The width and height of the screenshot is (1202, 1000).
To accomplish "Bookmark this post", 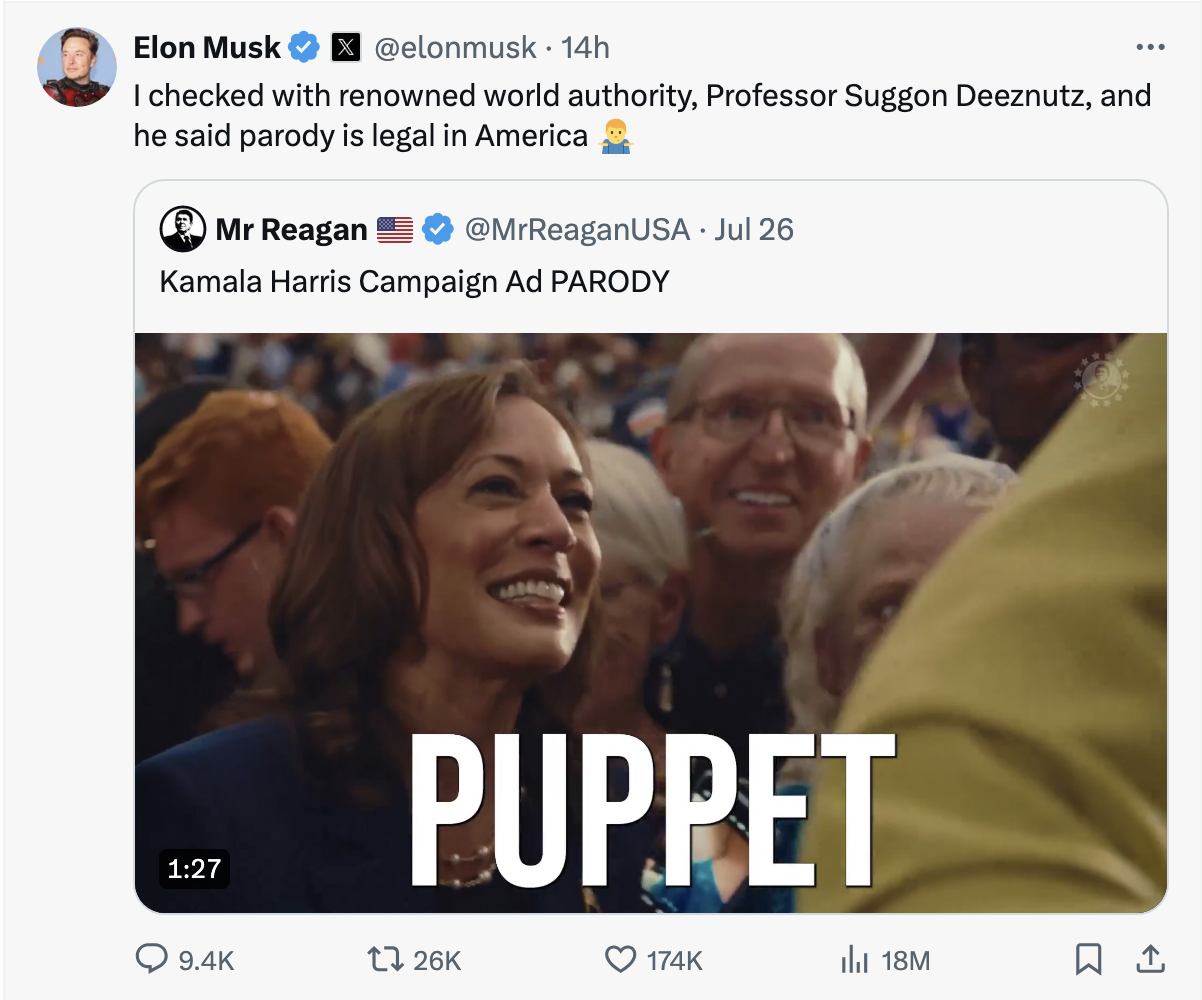I will (x=1087, y=960).
